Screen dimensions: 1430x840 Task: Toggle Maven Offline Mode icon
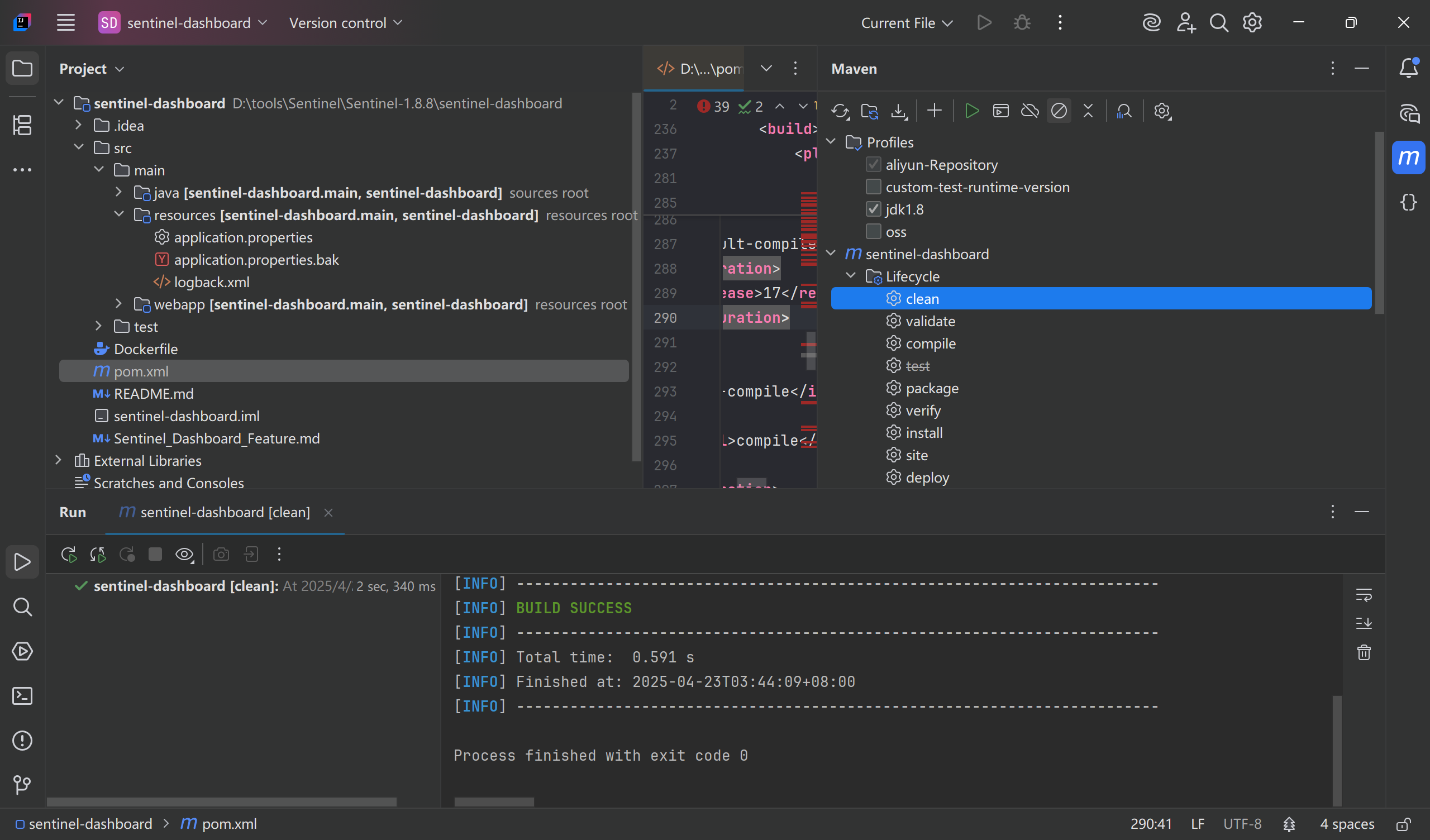coord(1029,111)
